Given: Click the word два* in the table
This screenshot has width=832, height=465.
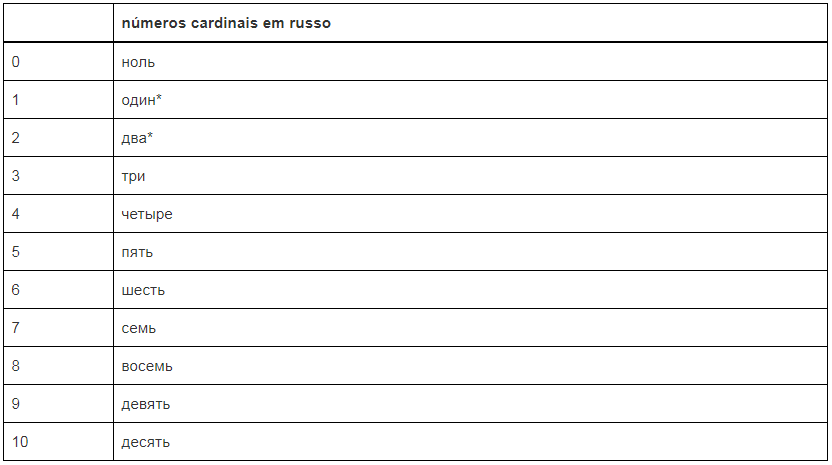Looking at the screenshot, I should [137, 138].
